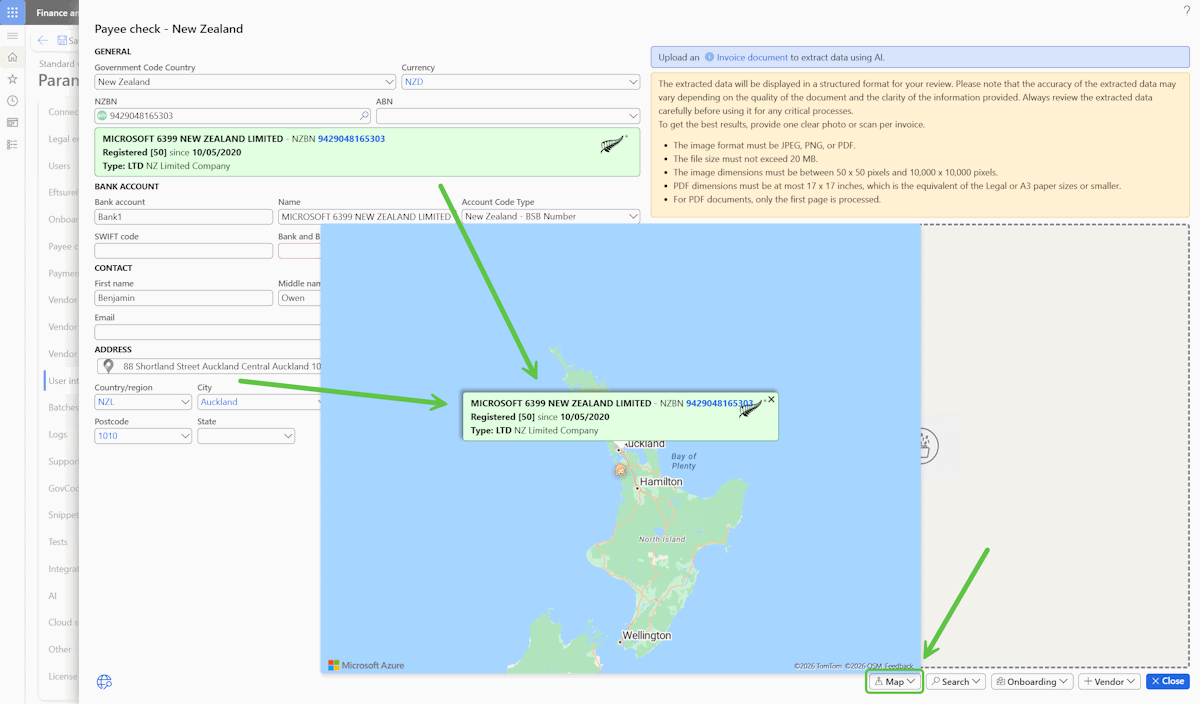The height and width of the screenshot is (704, 1200).
Task: Open the app launcher waffle icon
Action: (12, 13)
